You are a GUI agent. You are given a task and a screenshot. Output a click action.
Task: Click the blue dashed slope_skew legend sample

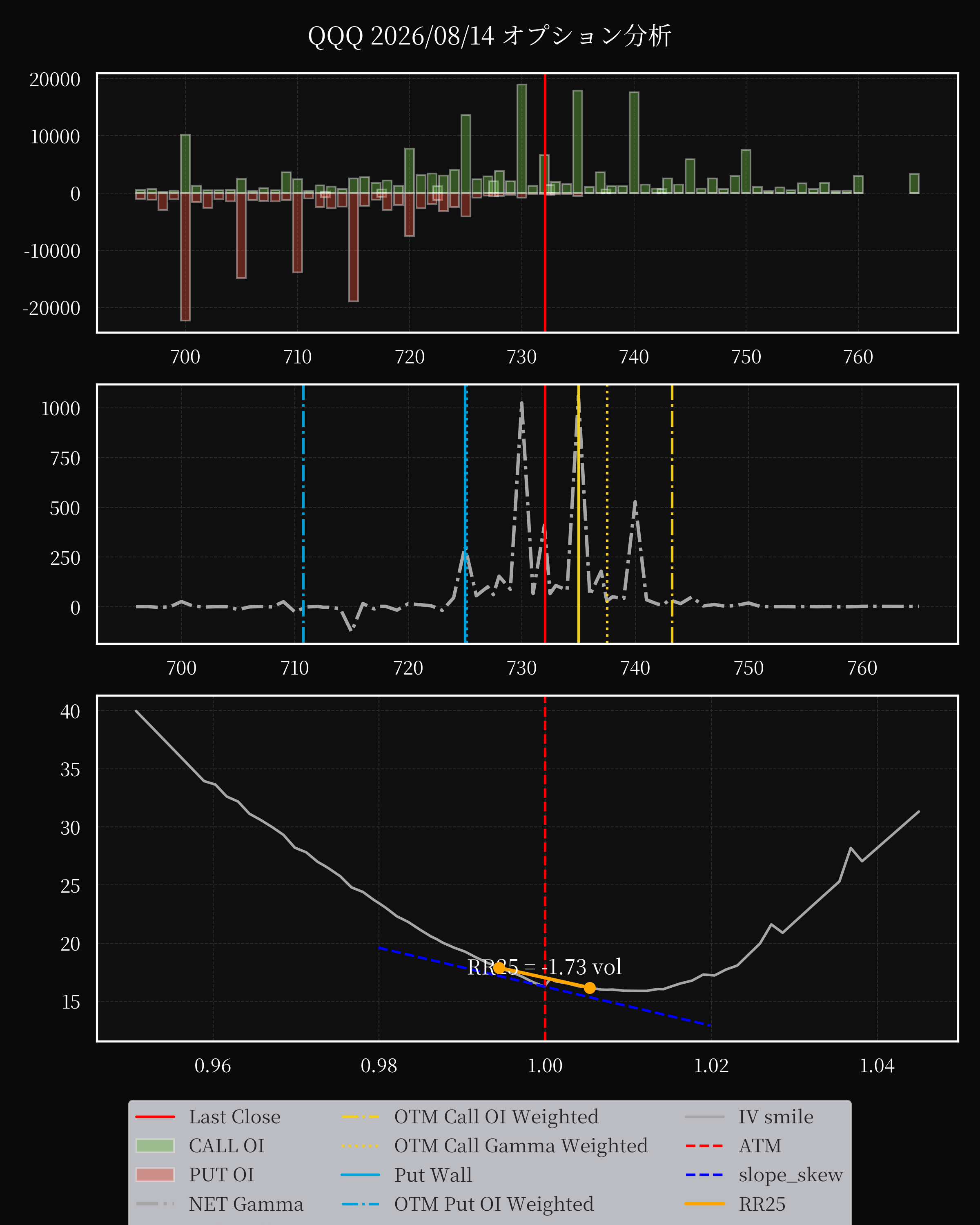coord(704,1174)
